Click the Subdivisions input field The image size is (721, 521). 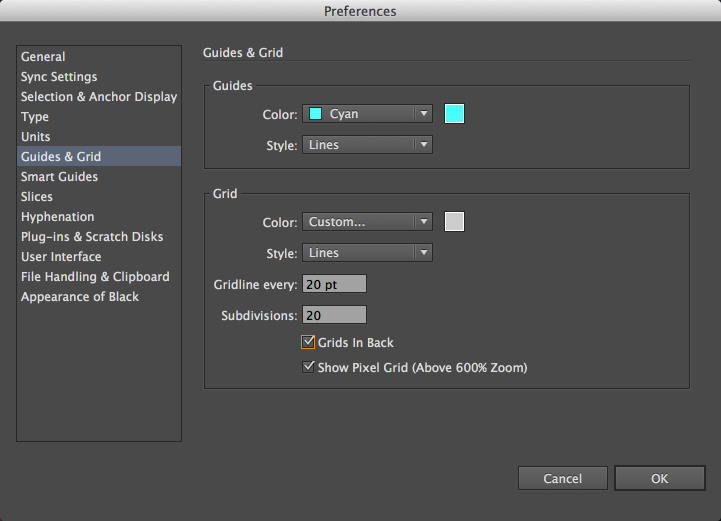[334, 316]
